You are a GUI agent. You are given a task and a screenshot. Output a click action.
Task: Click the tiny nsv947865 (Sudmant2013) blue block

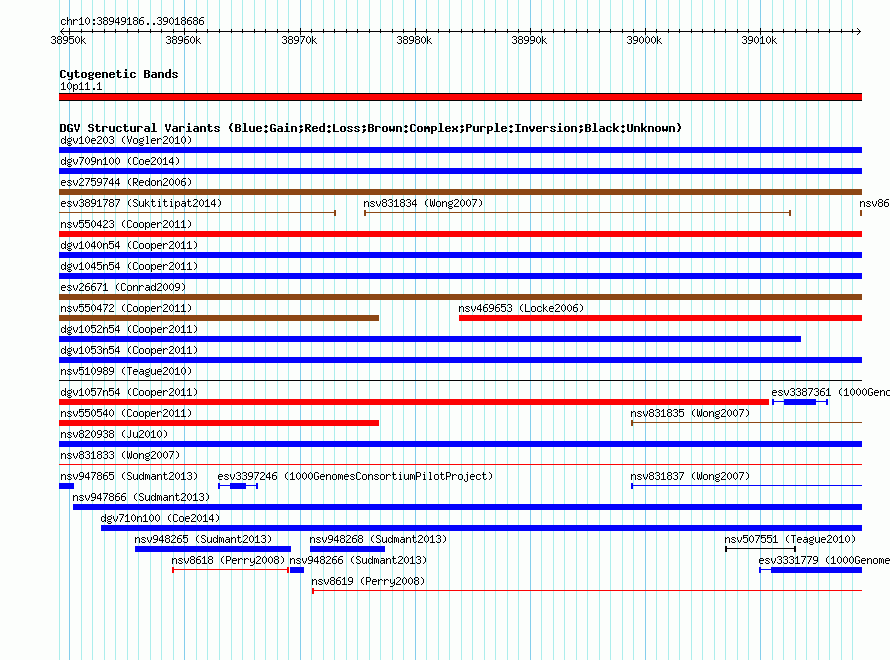point(66,486)
